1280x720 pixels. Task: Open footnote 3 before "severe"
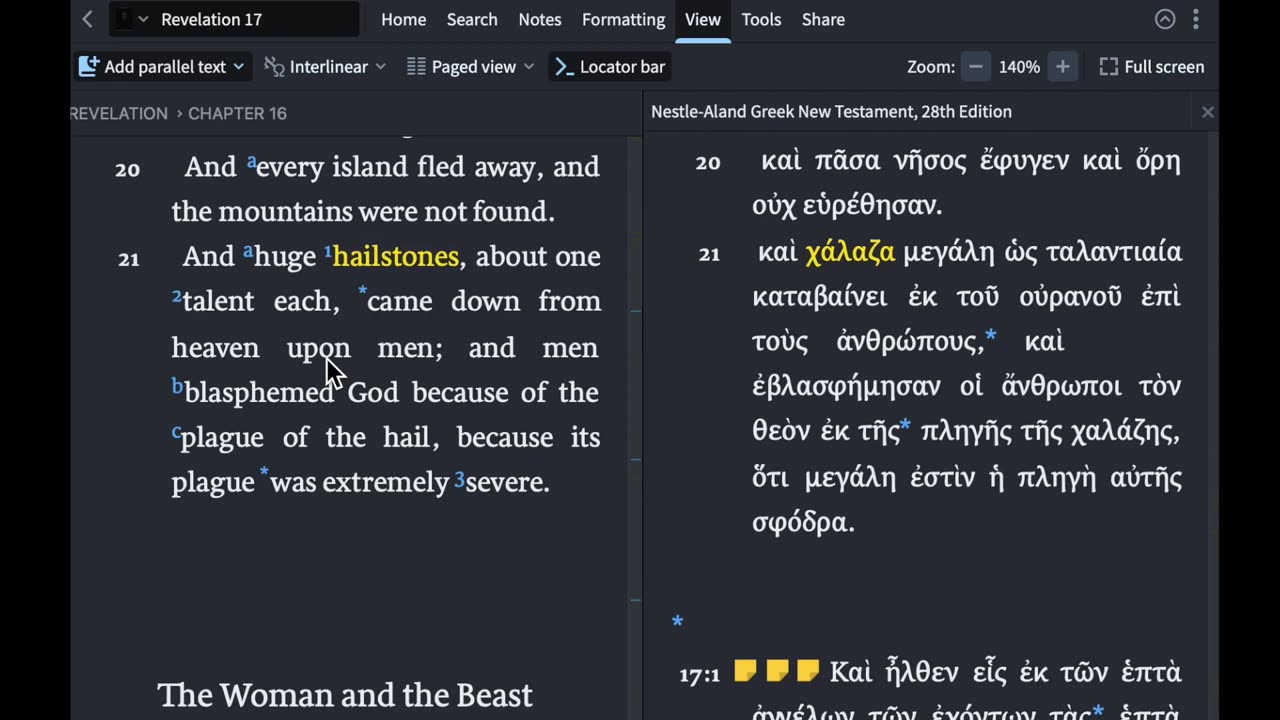tap(459, 479)
